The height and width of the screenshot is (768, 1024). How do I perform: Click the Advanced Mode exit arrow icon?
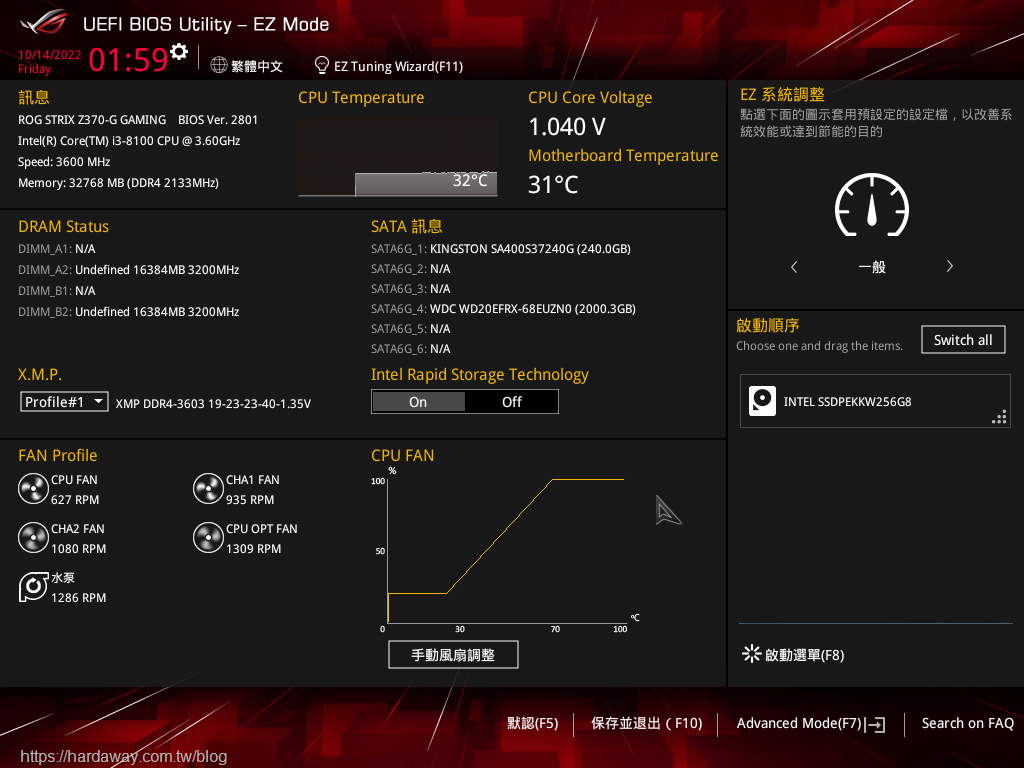click(875, 724)
